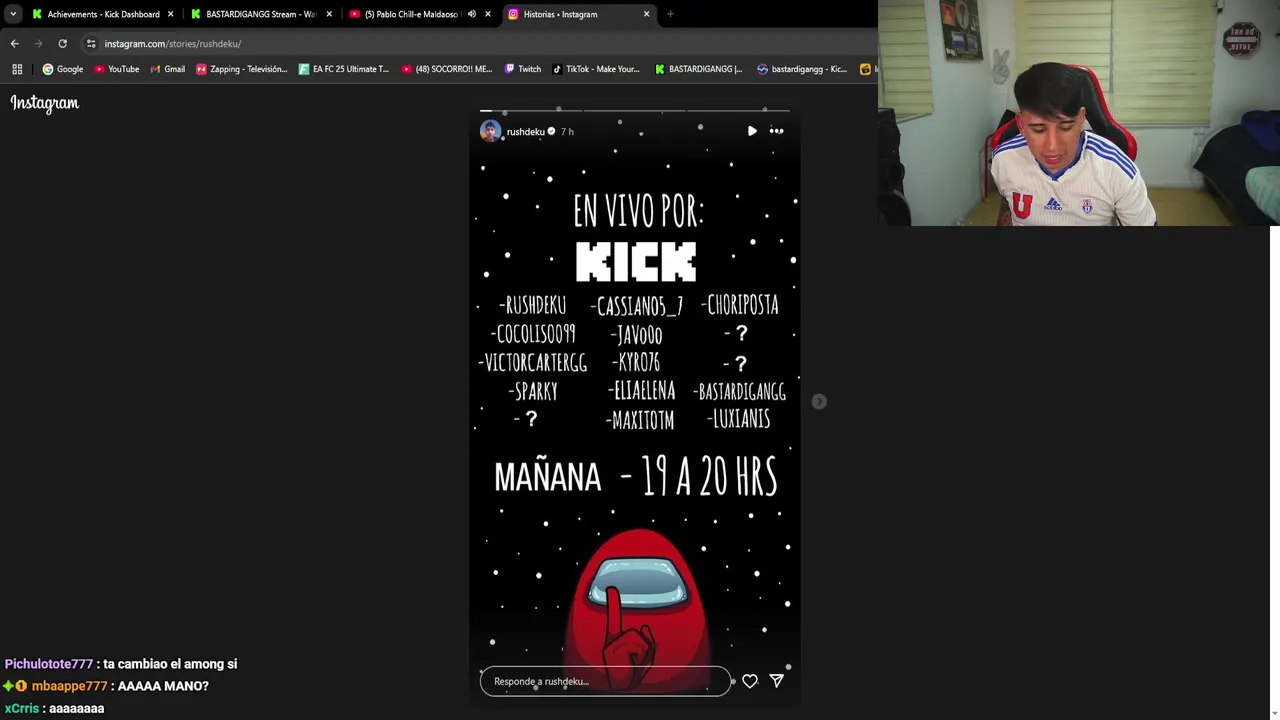Screen dimensions: 1280x720
Task: Open the story more options menu
Action: pyautogui.click(x=776, y=131)
